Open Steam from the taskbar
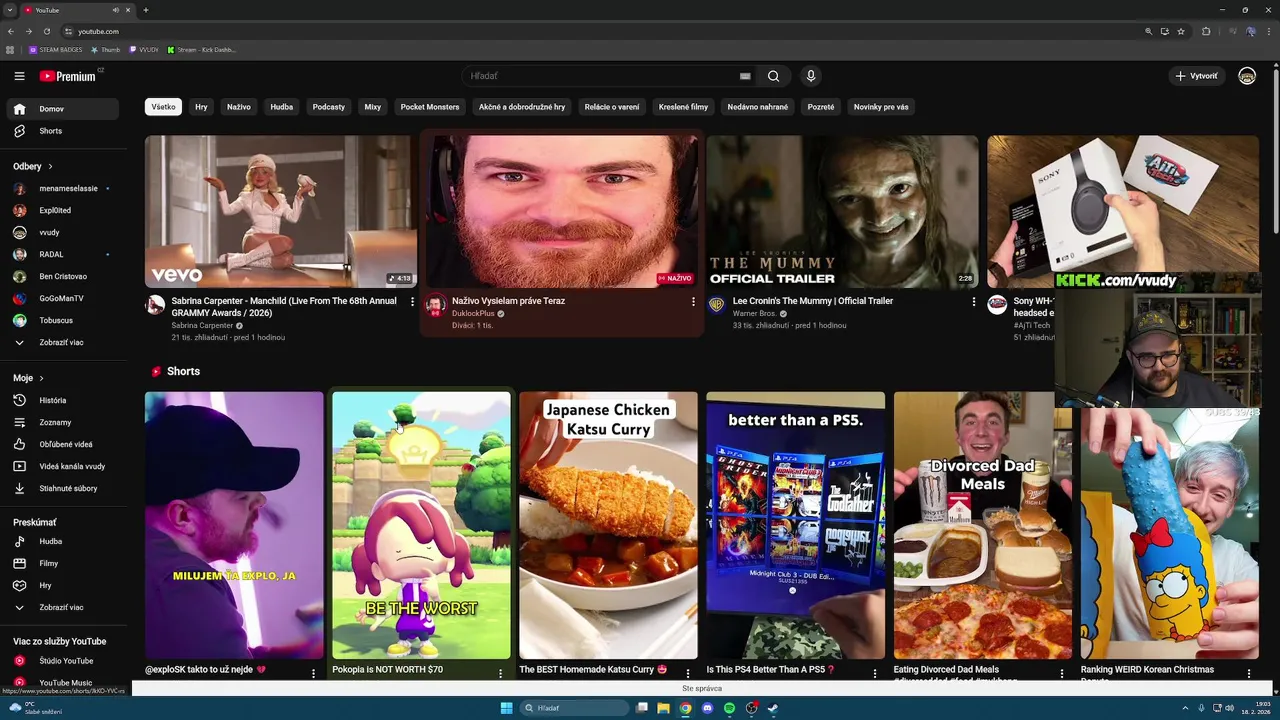1280x720 pixels. (773, 708)
